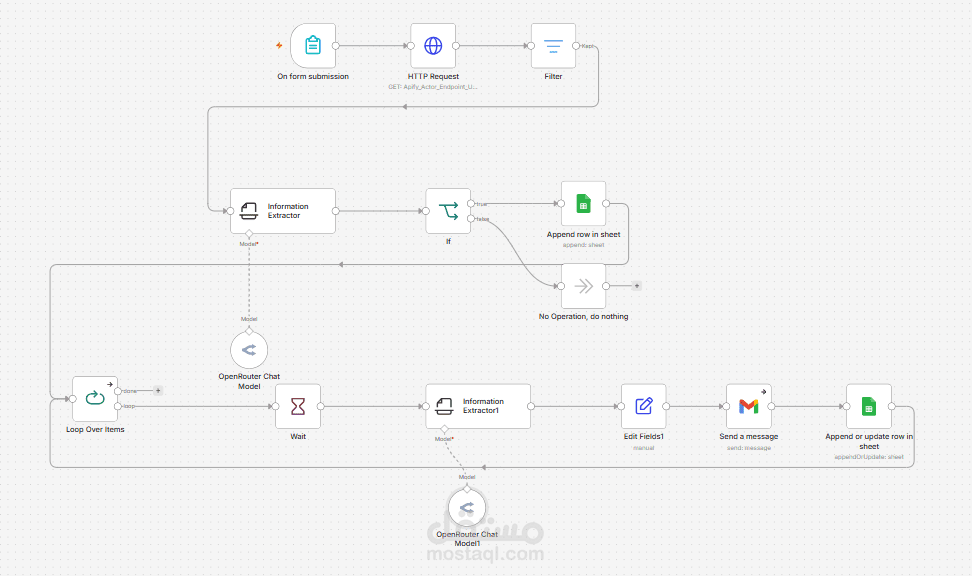Select the No Operation, do nothing node
Viewport: 972px width, 576px height.
pos(583,286)
